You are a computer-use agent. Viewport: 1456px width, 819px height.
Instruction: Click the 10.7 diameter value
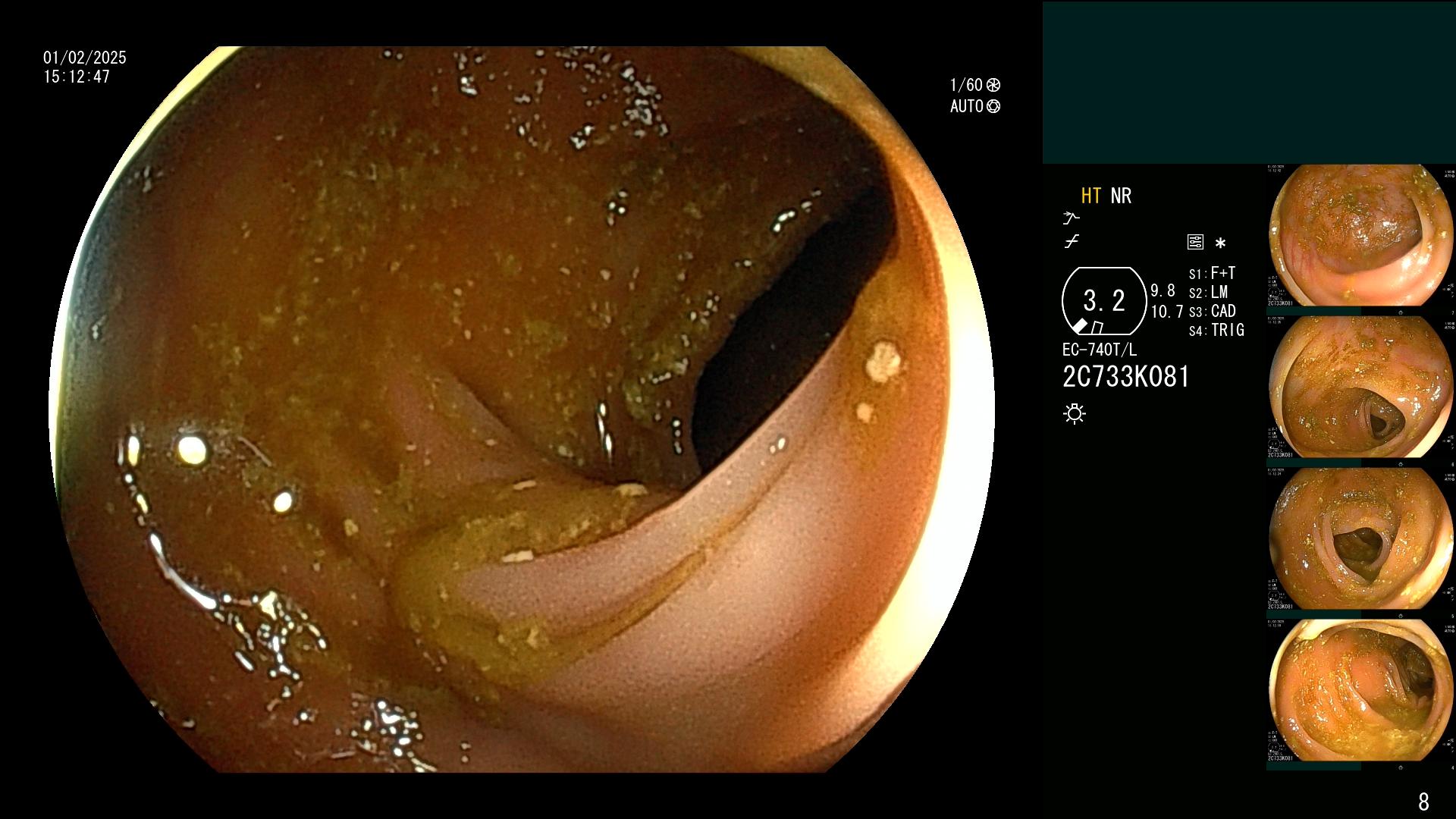1166,312
